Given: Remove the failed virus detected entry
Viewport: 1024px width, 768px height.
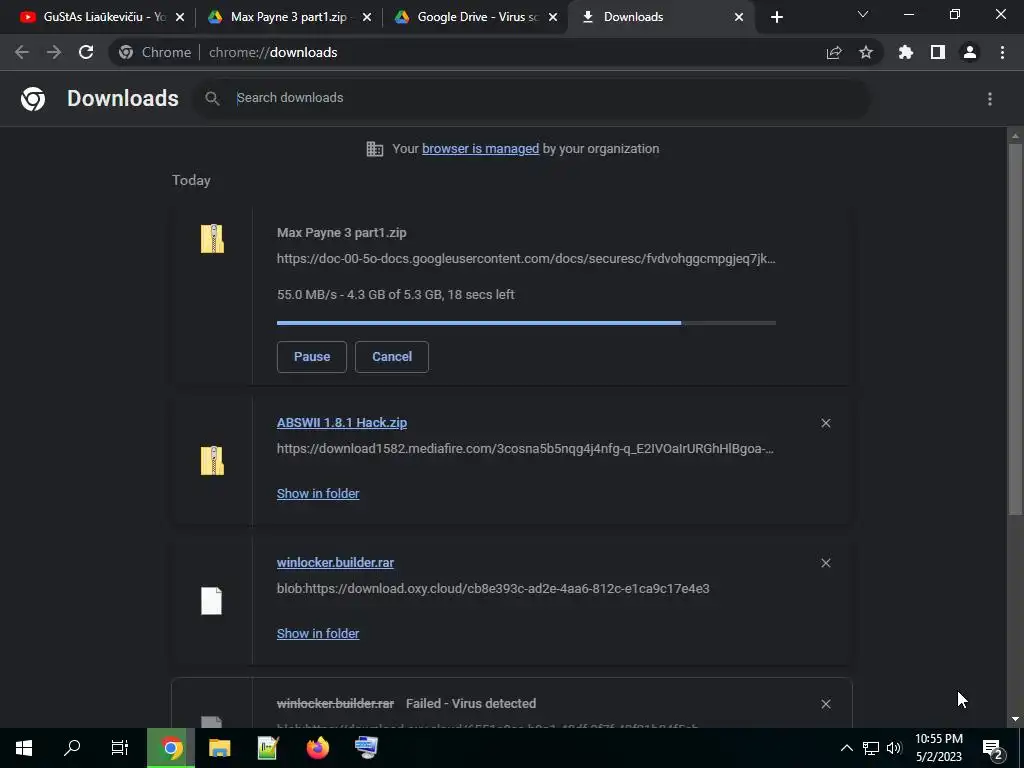Looking at the screenshot, I should (825, 704).
